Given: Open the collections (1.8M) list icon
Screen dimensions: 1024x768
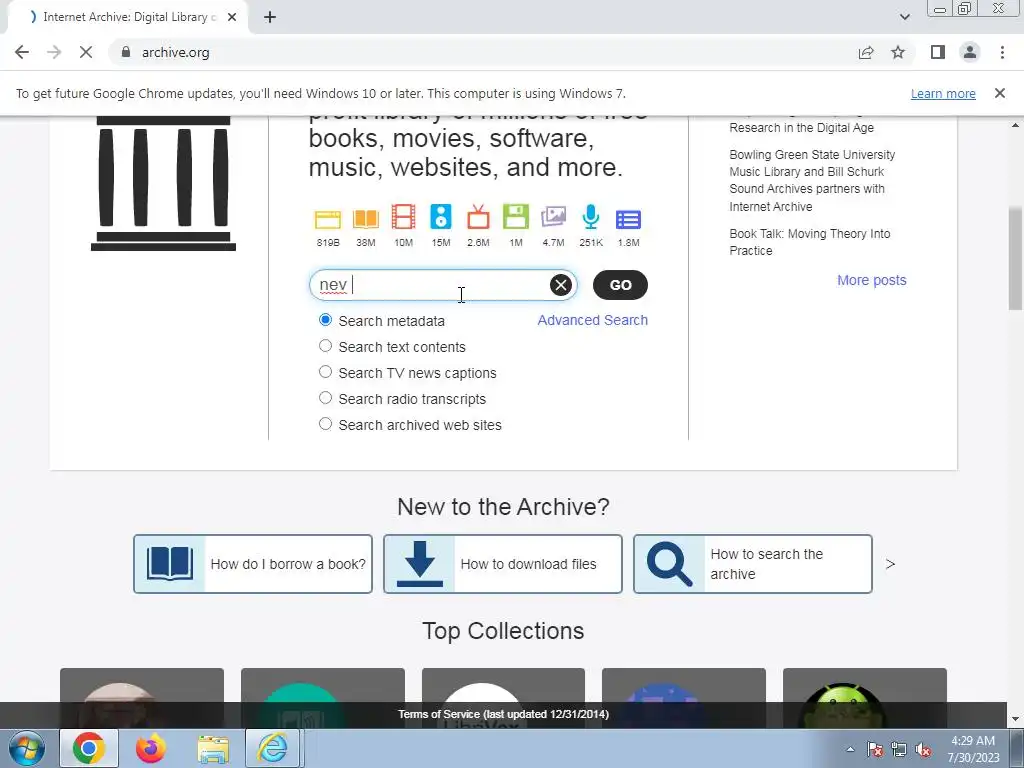Looking at the screenshot, I should click(628, 219).
